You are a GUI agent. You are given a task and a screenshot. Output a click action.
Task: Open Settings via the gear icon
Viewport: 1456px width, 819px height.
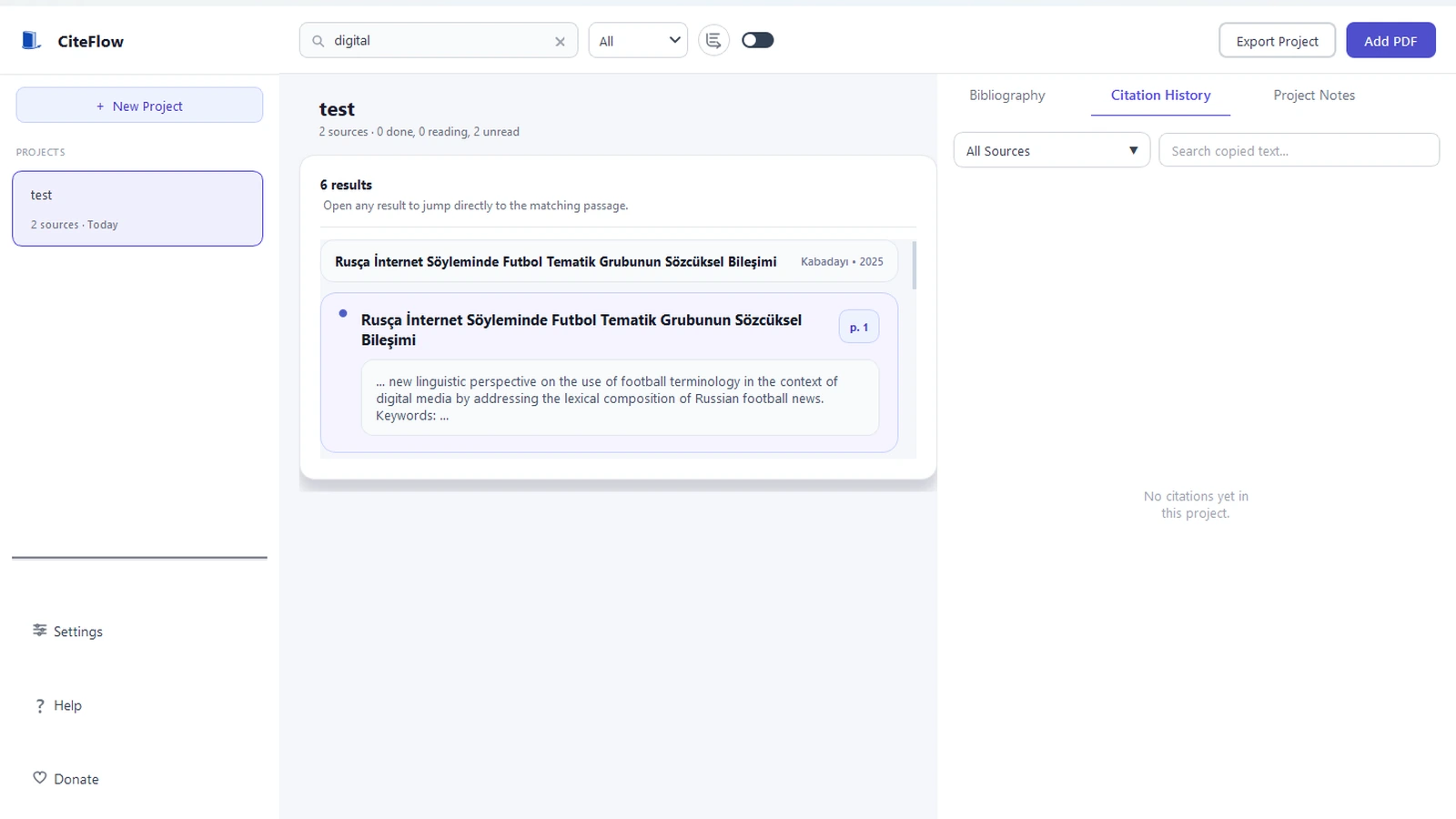[x=39, y=631]
